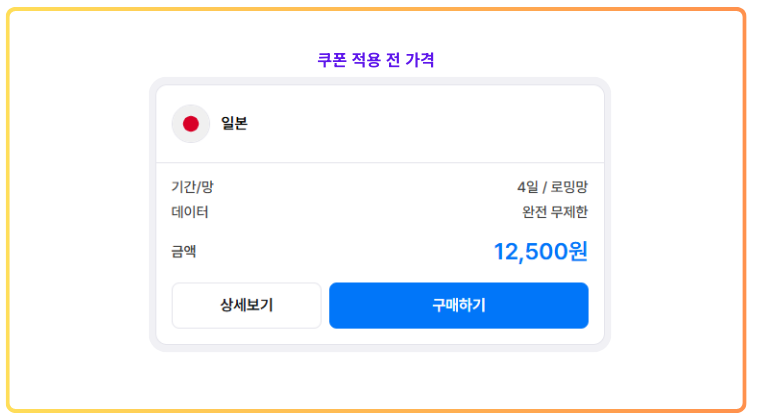Click the 4일 duration text

click(527, 187)
